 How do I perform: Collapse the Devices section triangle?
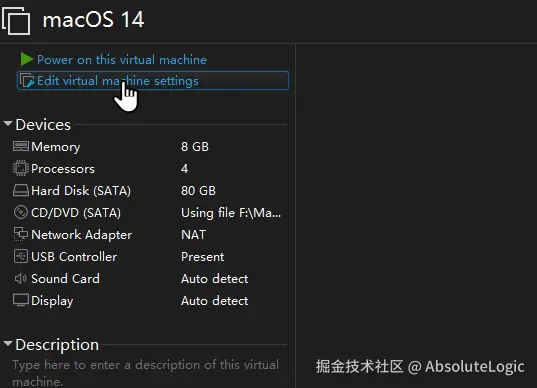(8, 124)
